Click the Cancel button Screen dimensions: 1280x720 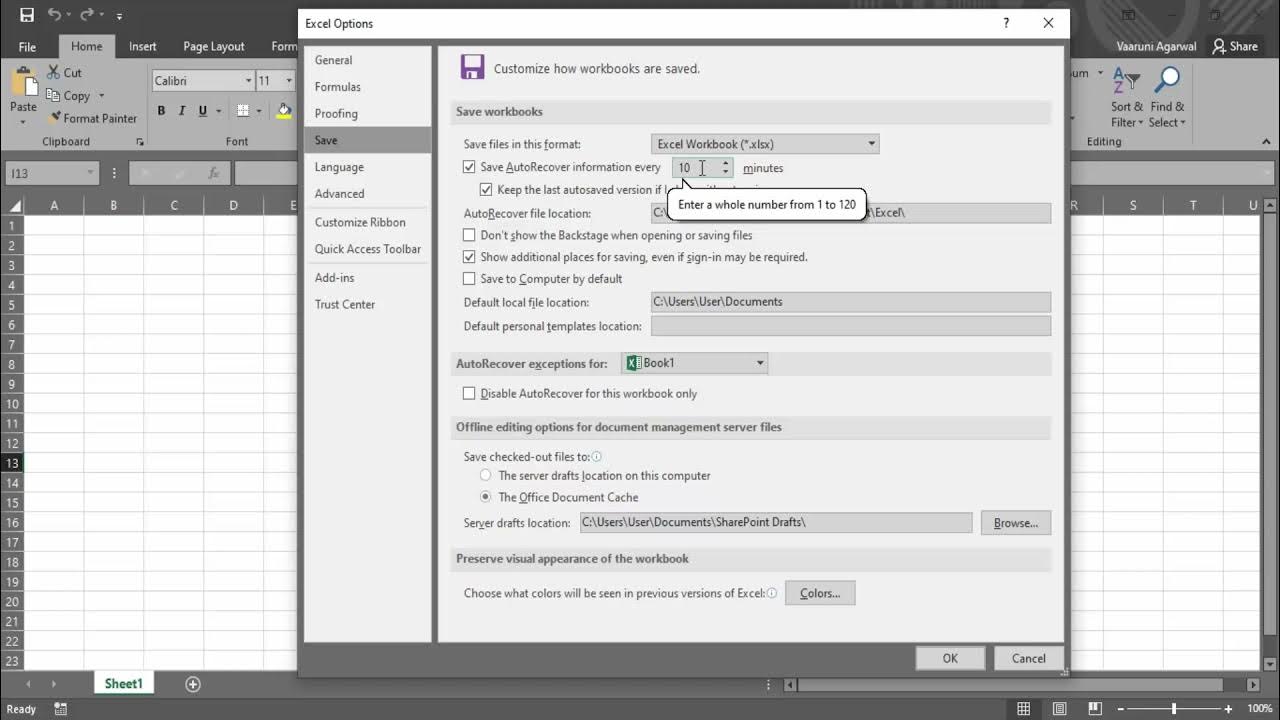point(1028,658)
